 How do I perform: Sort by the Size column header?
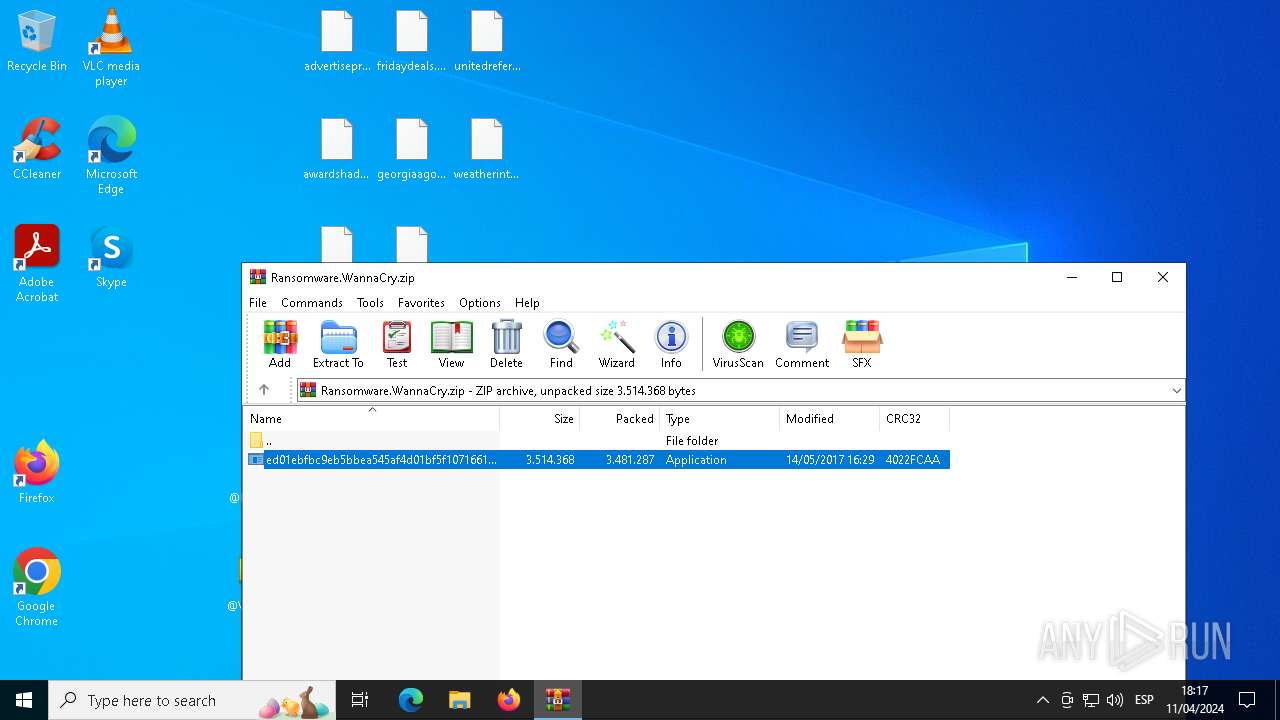click(540, 418)
